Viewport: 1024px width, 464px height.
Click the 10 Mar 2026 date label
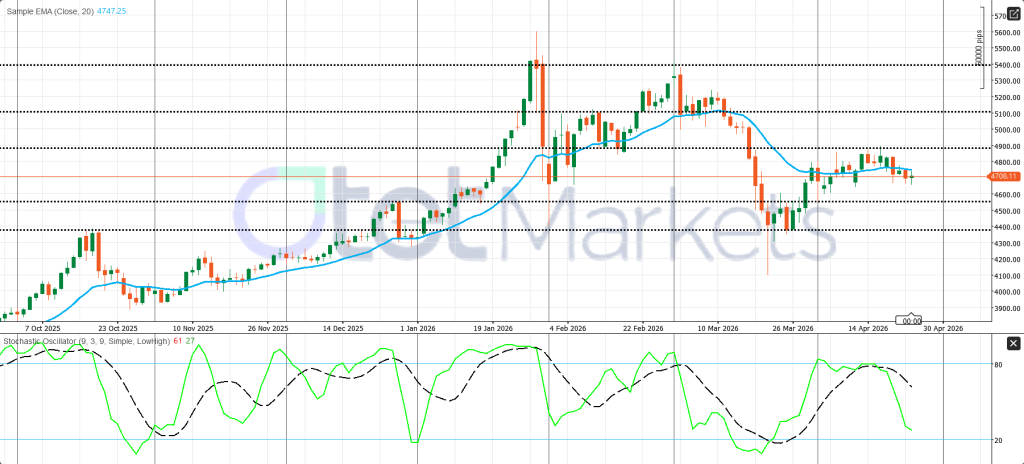718,328
